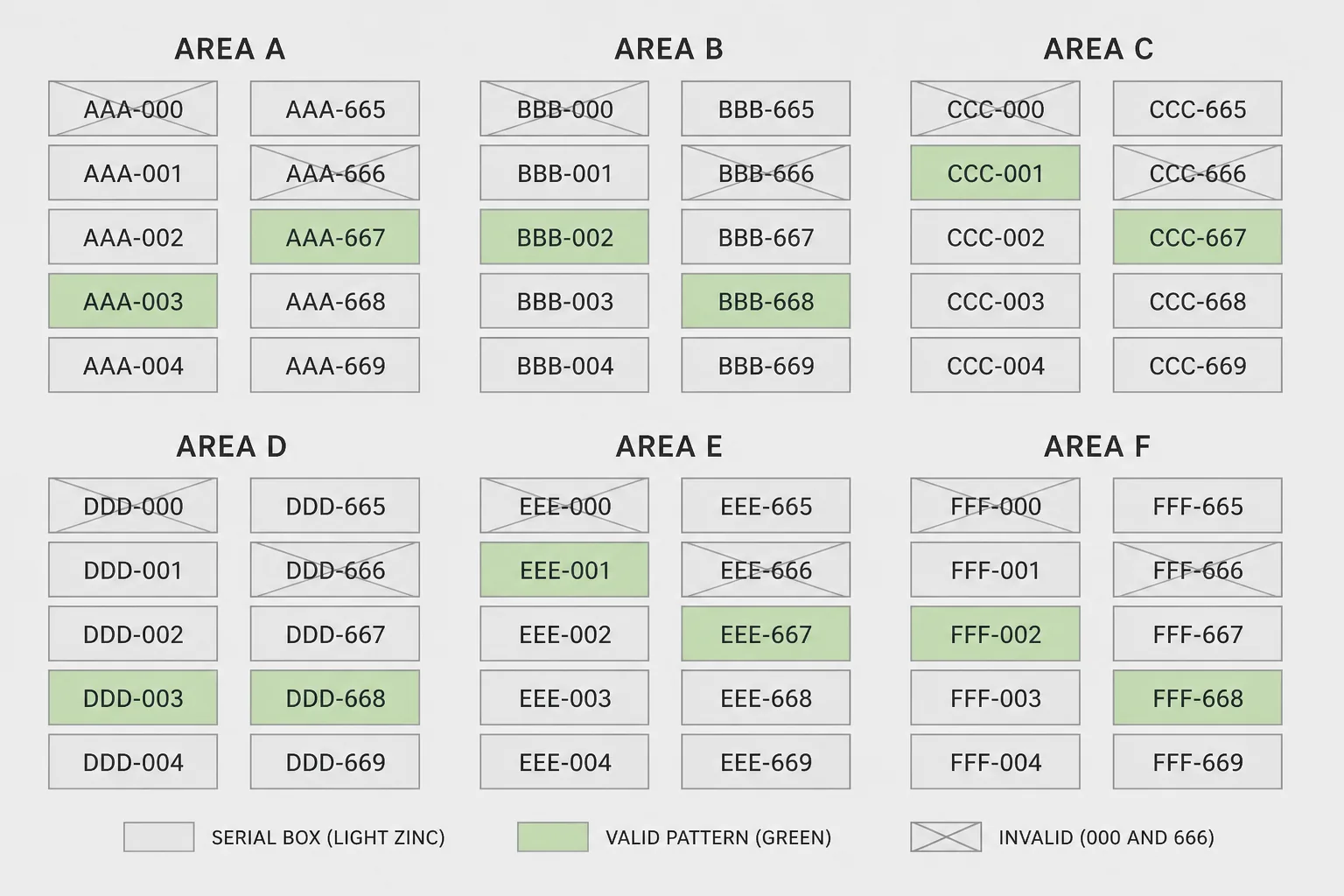Screen dimensions: 1344x896
Task: Click serial box BBB-667
Action: coord(766,236)
